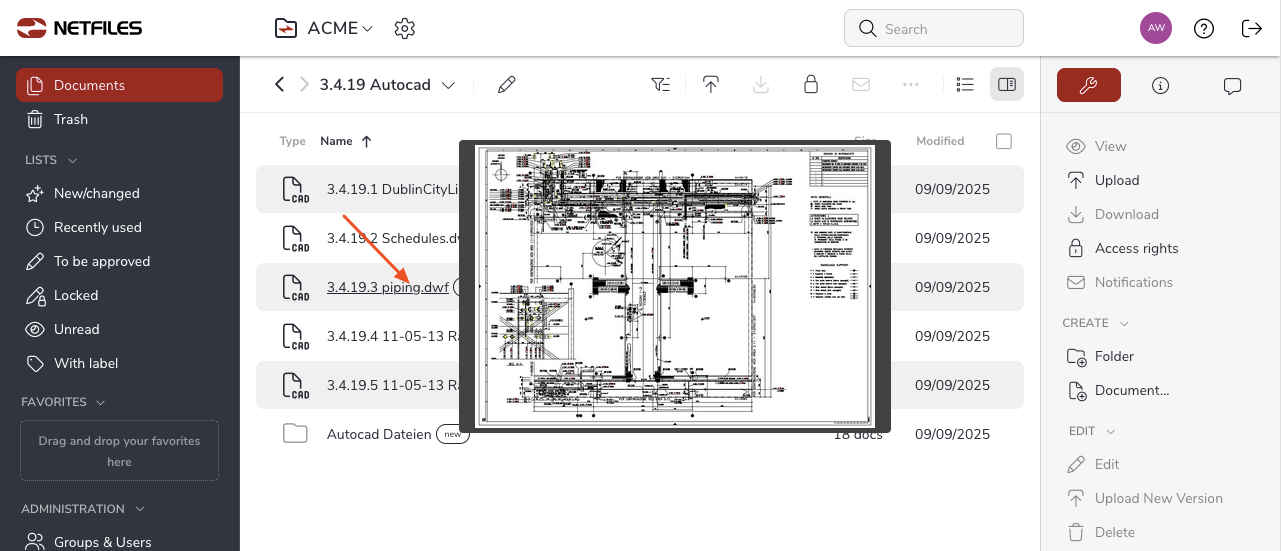Viewport: 1281px width, 551px height.
Task: Open the filter options icon in toolbar
Action: click(660, 85)
